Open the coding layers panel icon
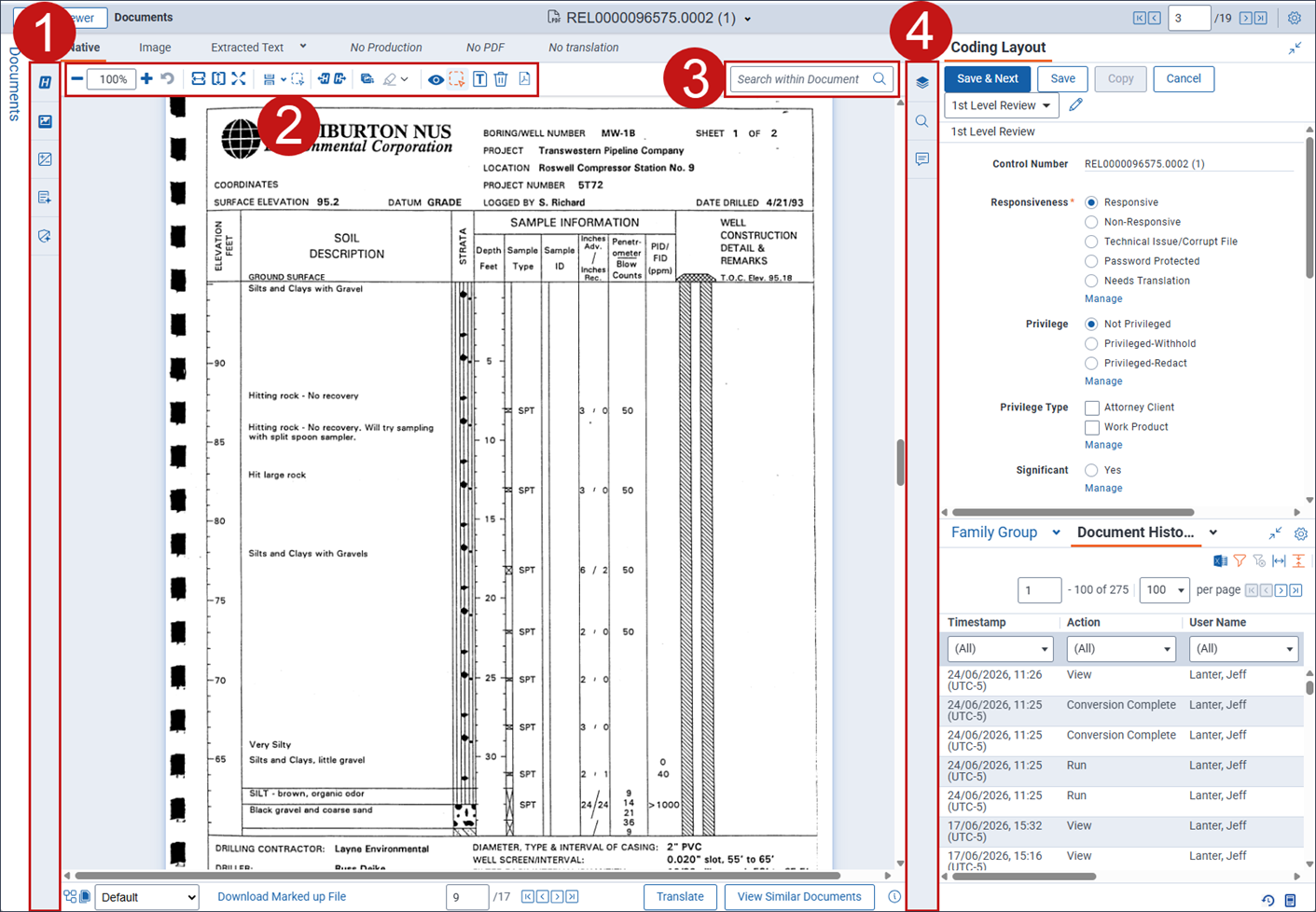 [921, 82]
